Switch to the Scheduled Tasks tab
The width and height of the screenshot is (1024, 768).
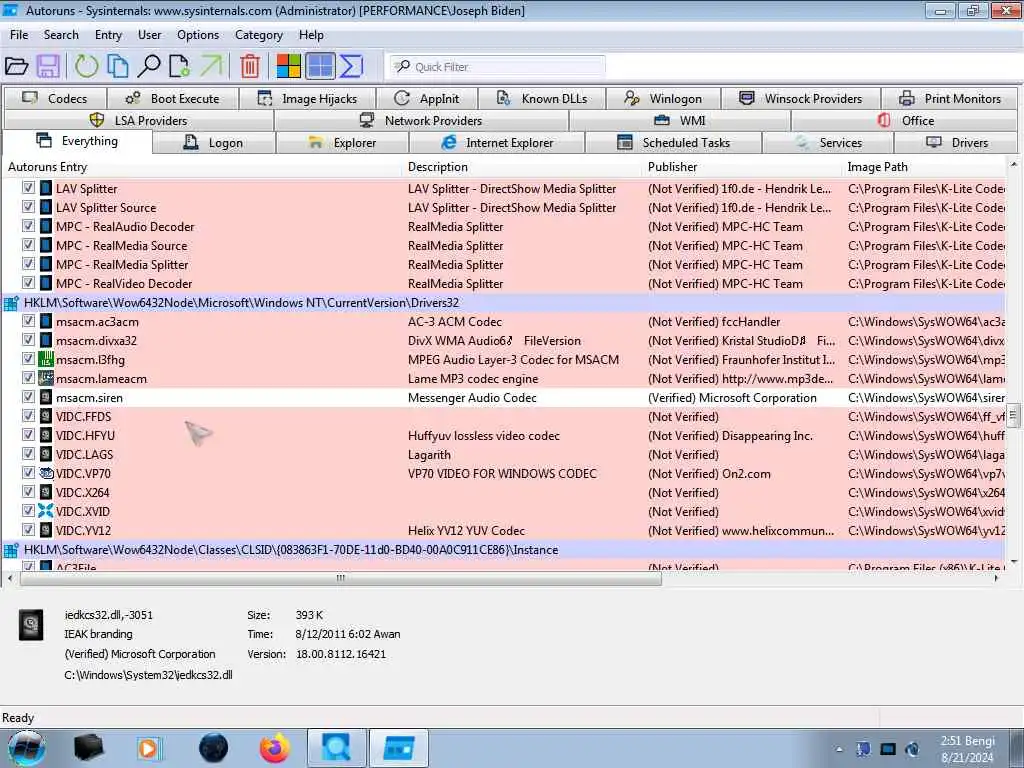(x=673, y=142)
